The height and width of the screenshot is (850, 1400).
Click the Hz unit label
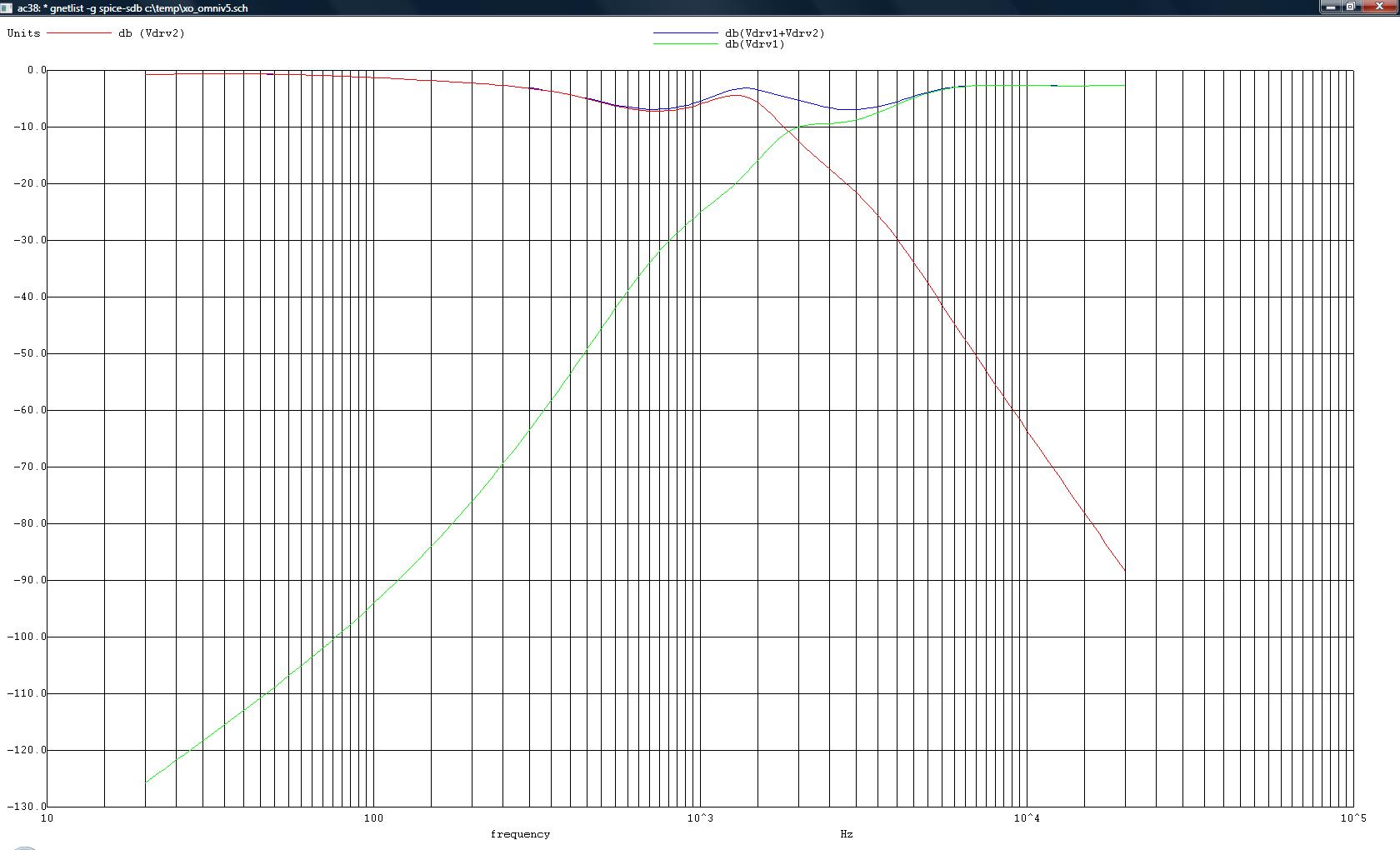847,834
